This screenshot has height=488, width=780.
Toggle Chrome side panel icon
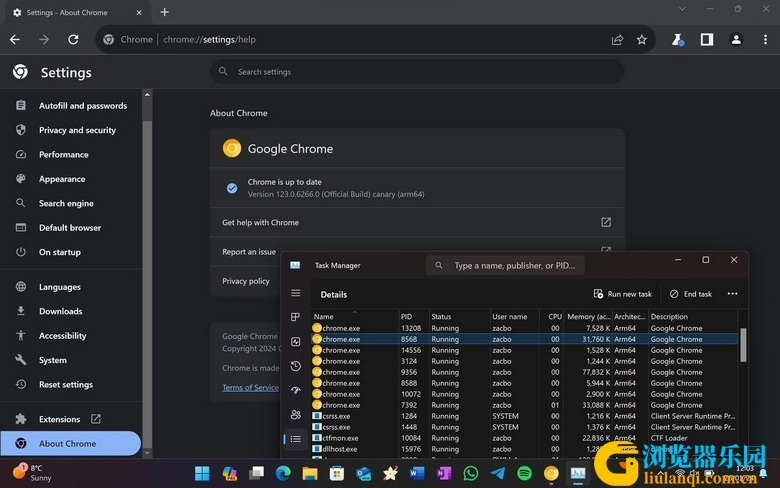click(707, 39)
